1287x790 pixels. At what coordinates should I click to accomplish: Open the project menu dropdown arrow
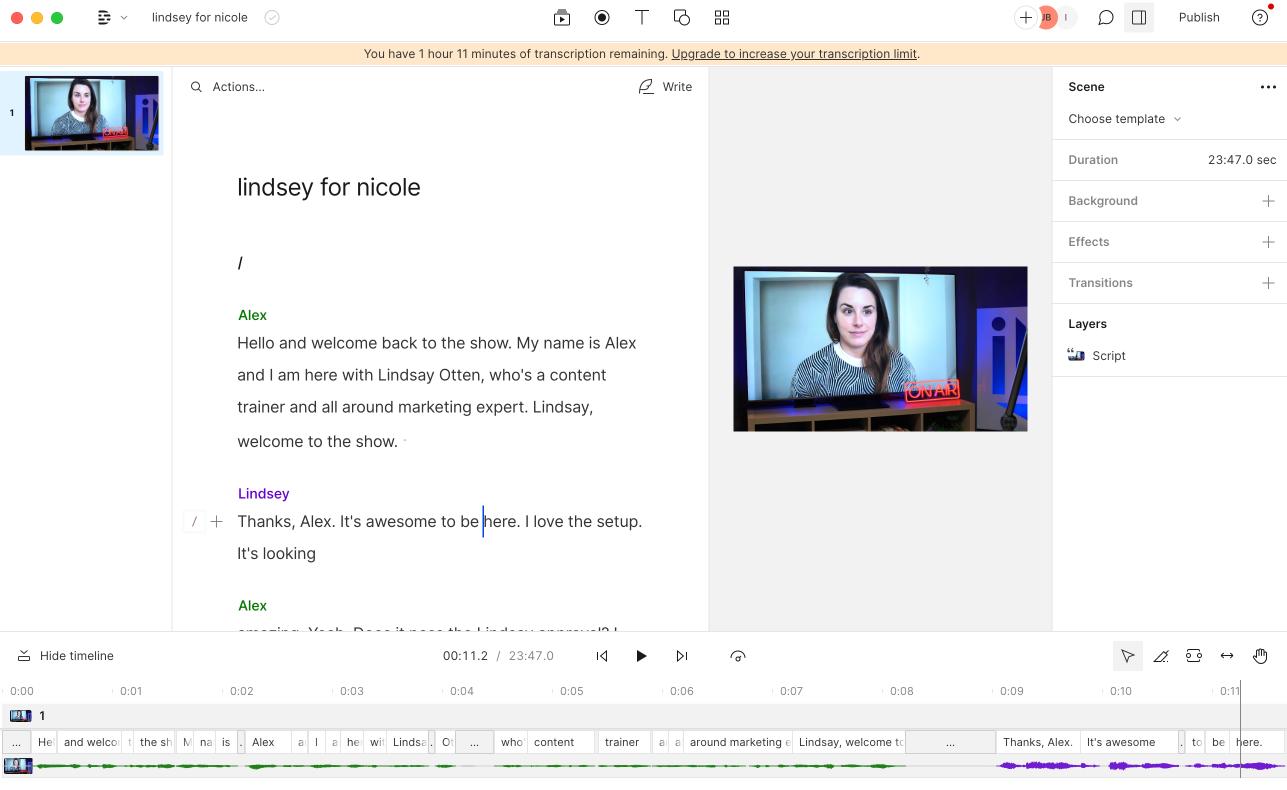pos(124,18)
